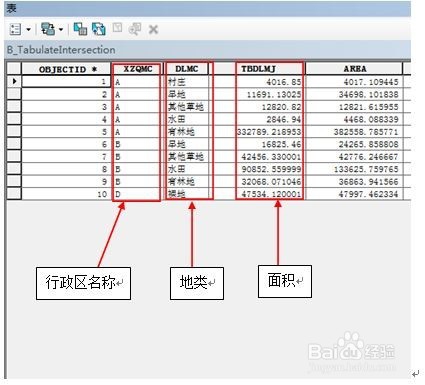Click the DLMC column header
Screen dimensions: 425x385
click(187, 69)
